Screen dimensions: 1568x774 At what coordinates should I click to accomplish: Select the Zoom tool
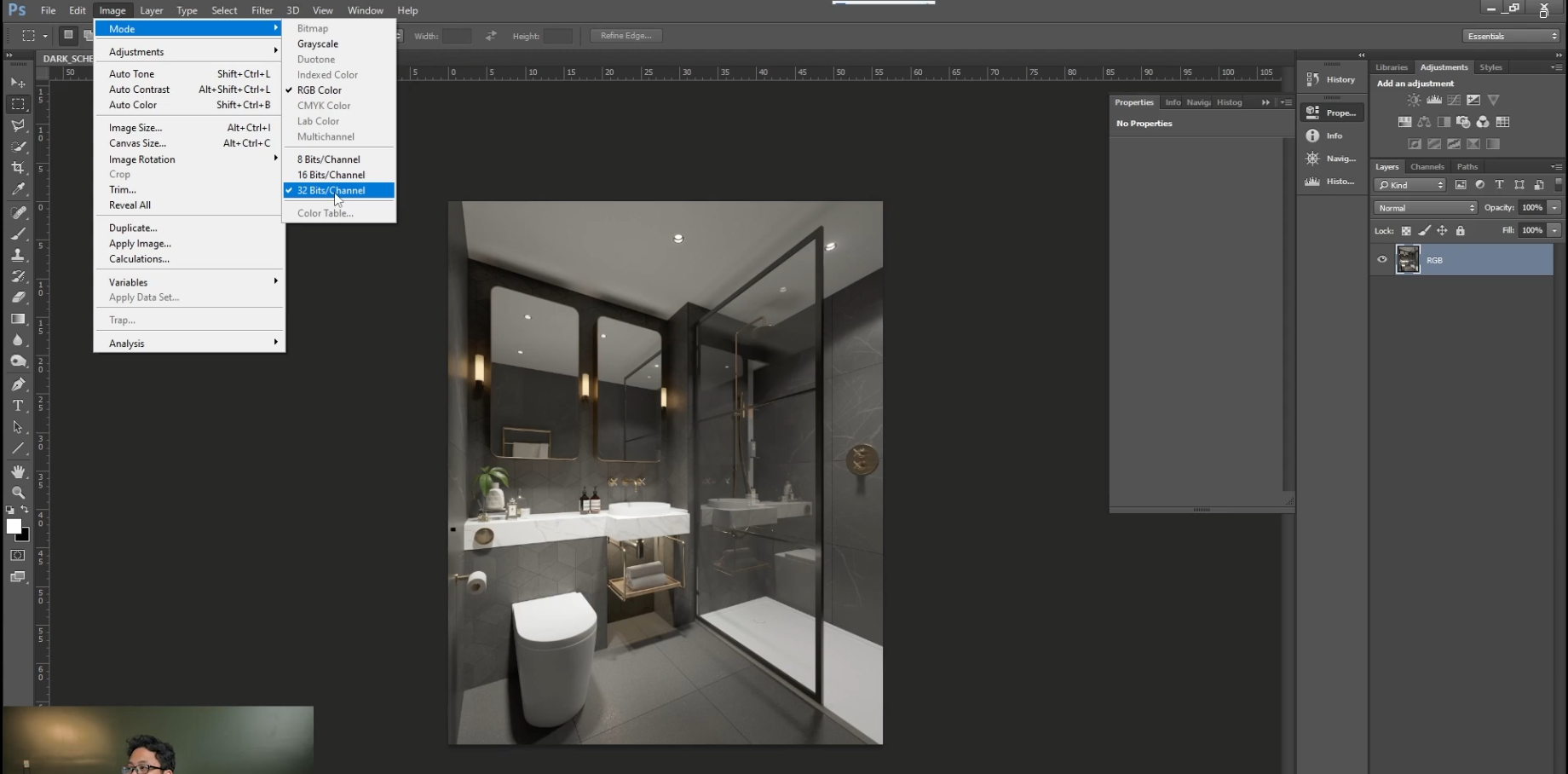(18, 493)
